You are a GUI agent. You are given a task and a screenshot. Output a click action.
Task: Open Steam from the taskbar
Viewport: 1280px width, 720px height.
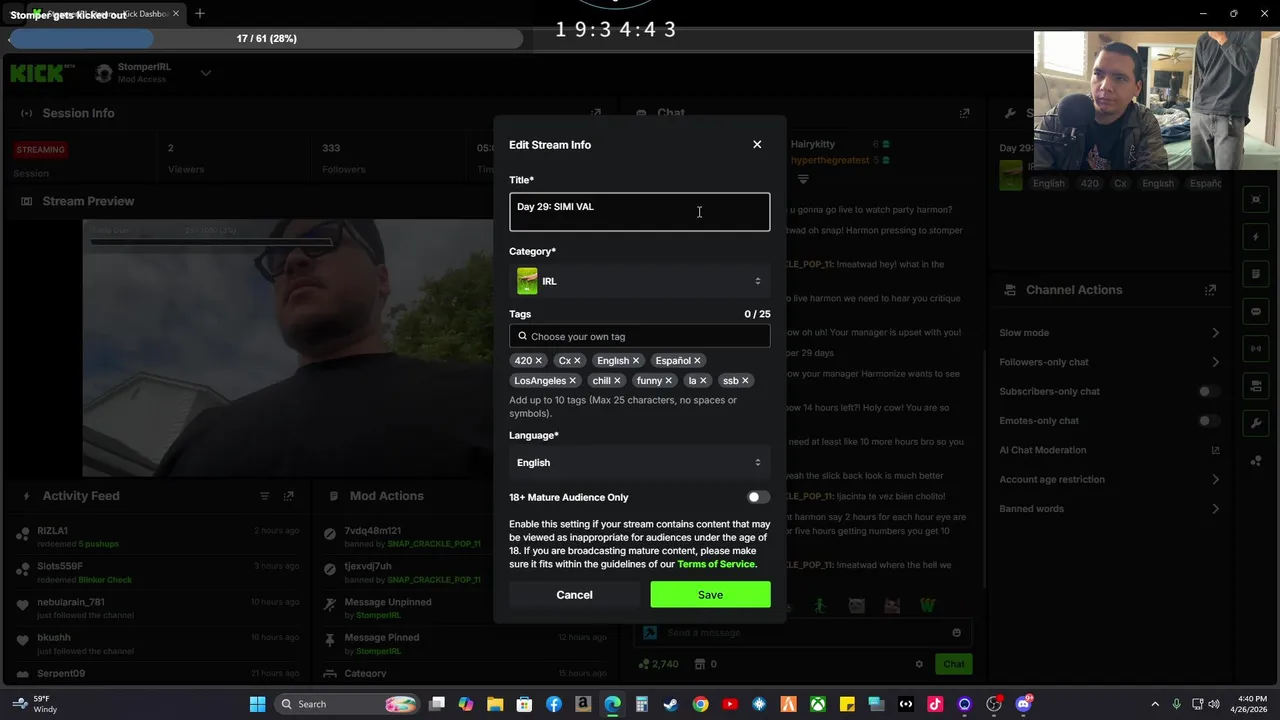click(x=670, y=704)
